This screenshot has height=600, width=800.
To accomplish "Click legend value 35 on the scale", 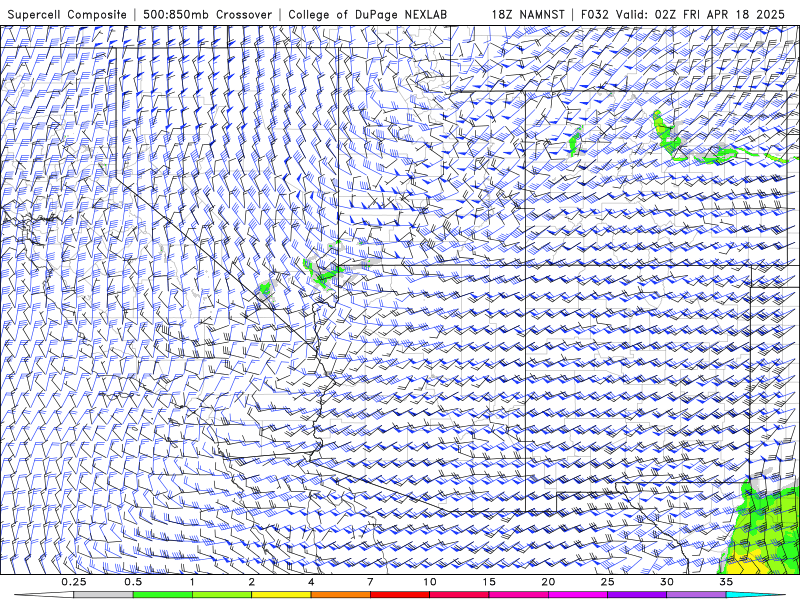I will [x=726, y=582].
